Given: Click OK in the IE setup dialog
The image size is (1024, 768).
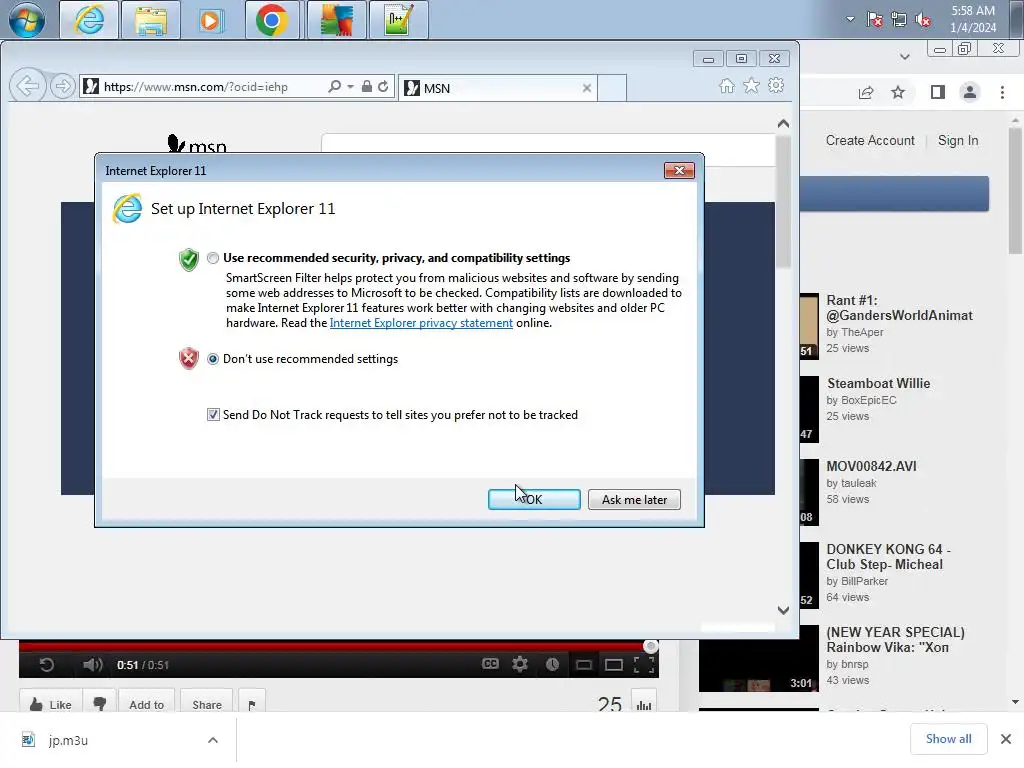Looking at the screenshot, I should pyautogui.click(x=534, y=500).
